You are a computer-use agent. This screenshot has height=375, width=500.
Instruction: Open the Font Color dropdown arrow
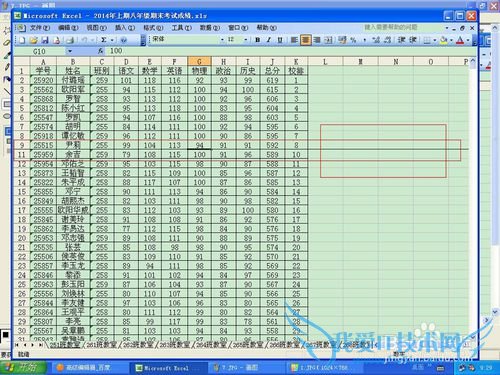coord(468,40)
